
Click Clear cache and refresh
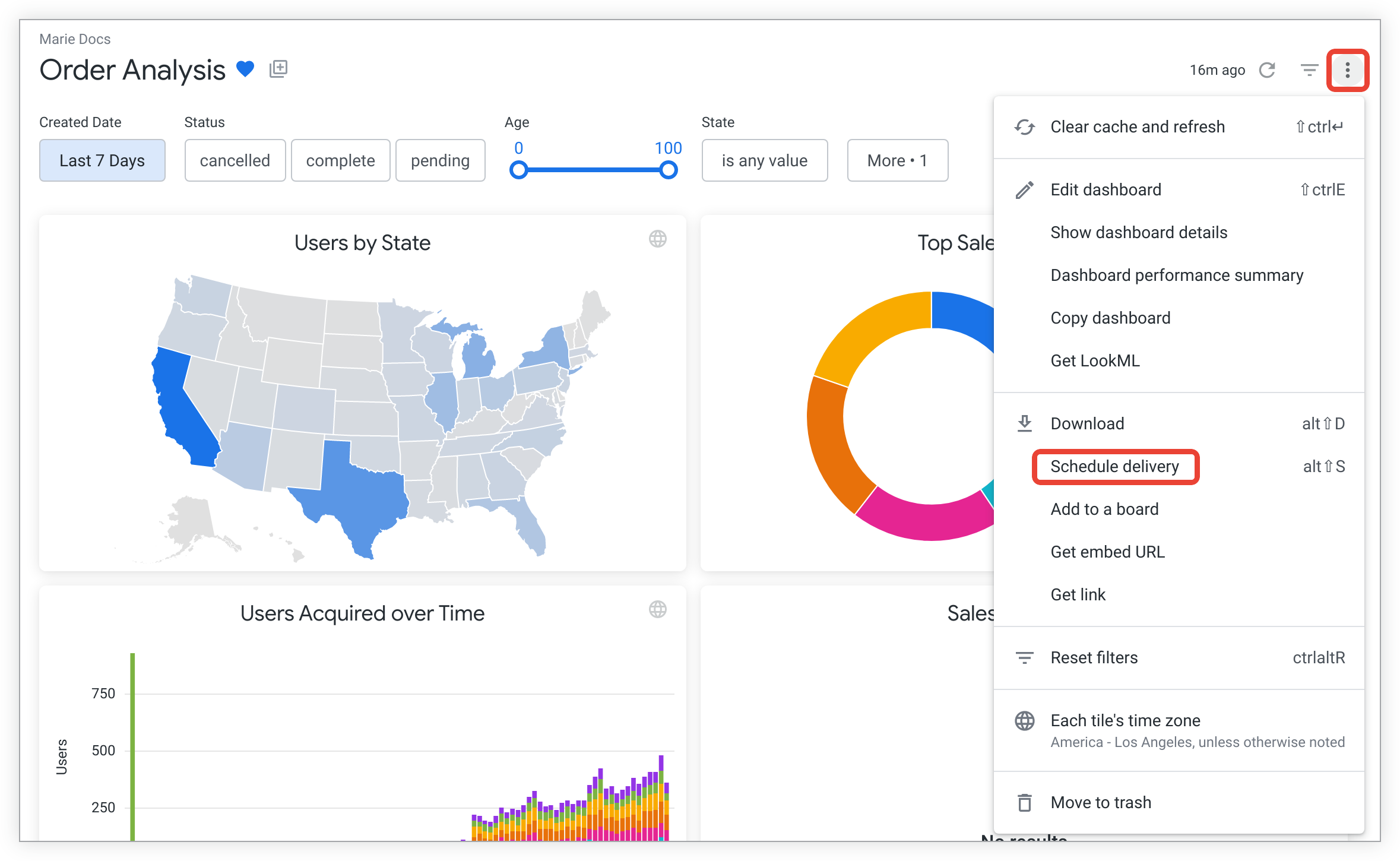point(1137,127)
